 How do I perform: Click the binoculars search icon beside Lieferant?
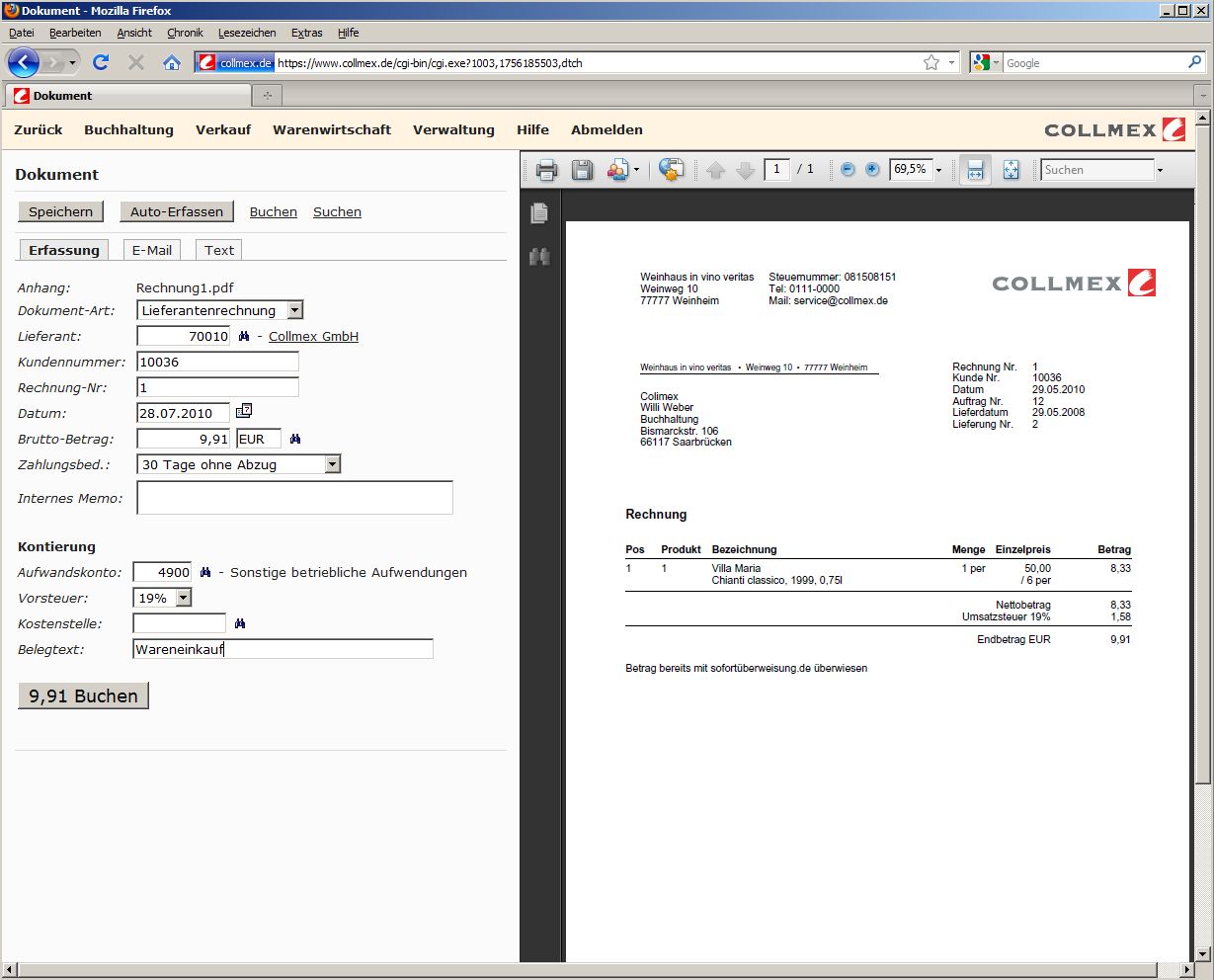point(244,337)
